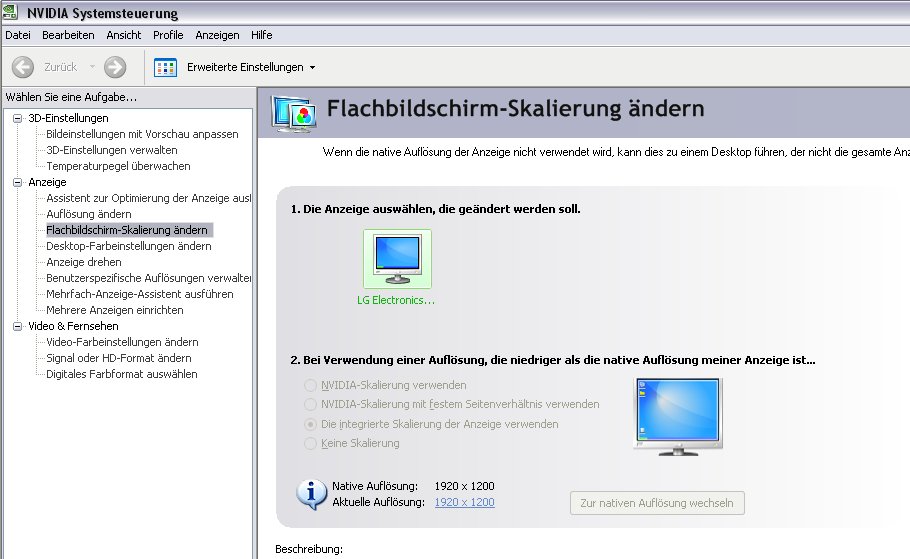Click the Beschreibung: label

(x=309, y=549)
